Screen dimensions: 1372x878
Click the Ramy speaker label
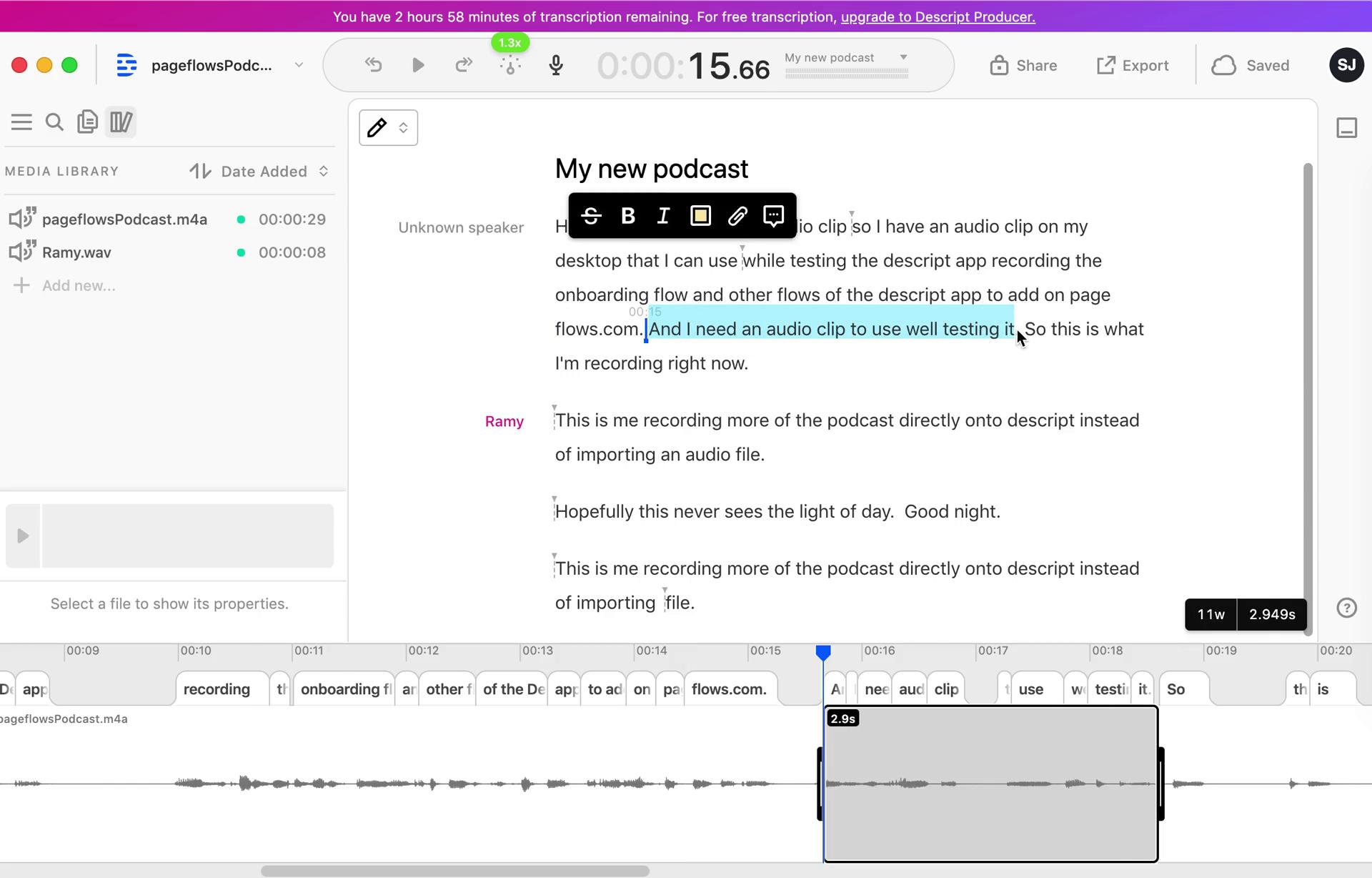(x=504, y=422)
